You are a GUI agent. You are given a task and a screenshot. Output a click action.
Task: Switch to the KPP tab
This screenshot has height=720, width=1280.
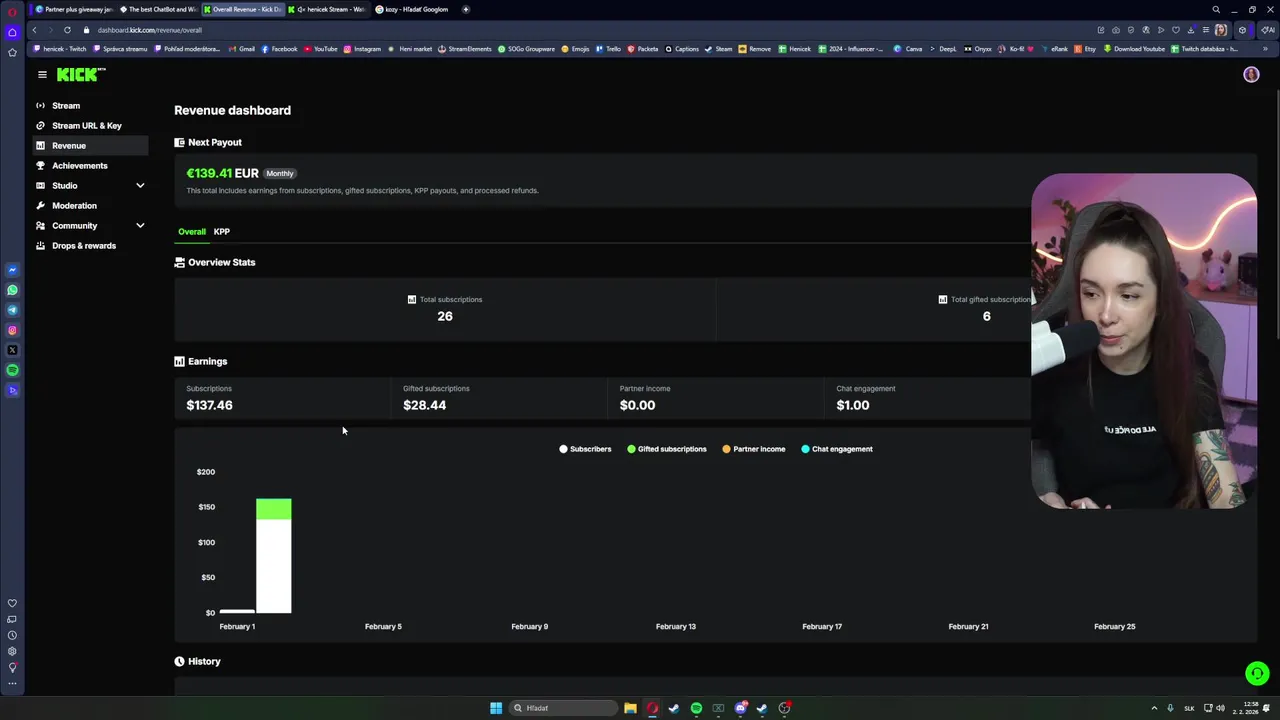coord(221,231)
